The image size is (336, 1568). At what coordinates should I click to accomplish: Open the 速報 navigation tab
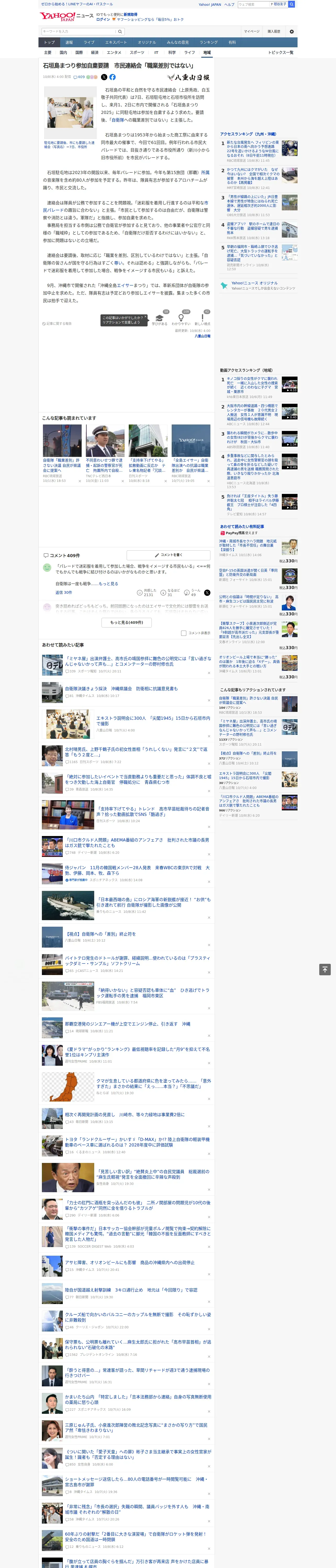(x=69, y=43)
